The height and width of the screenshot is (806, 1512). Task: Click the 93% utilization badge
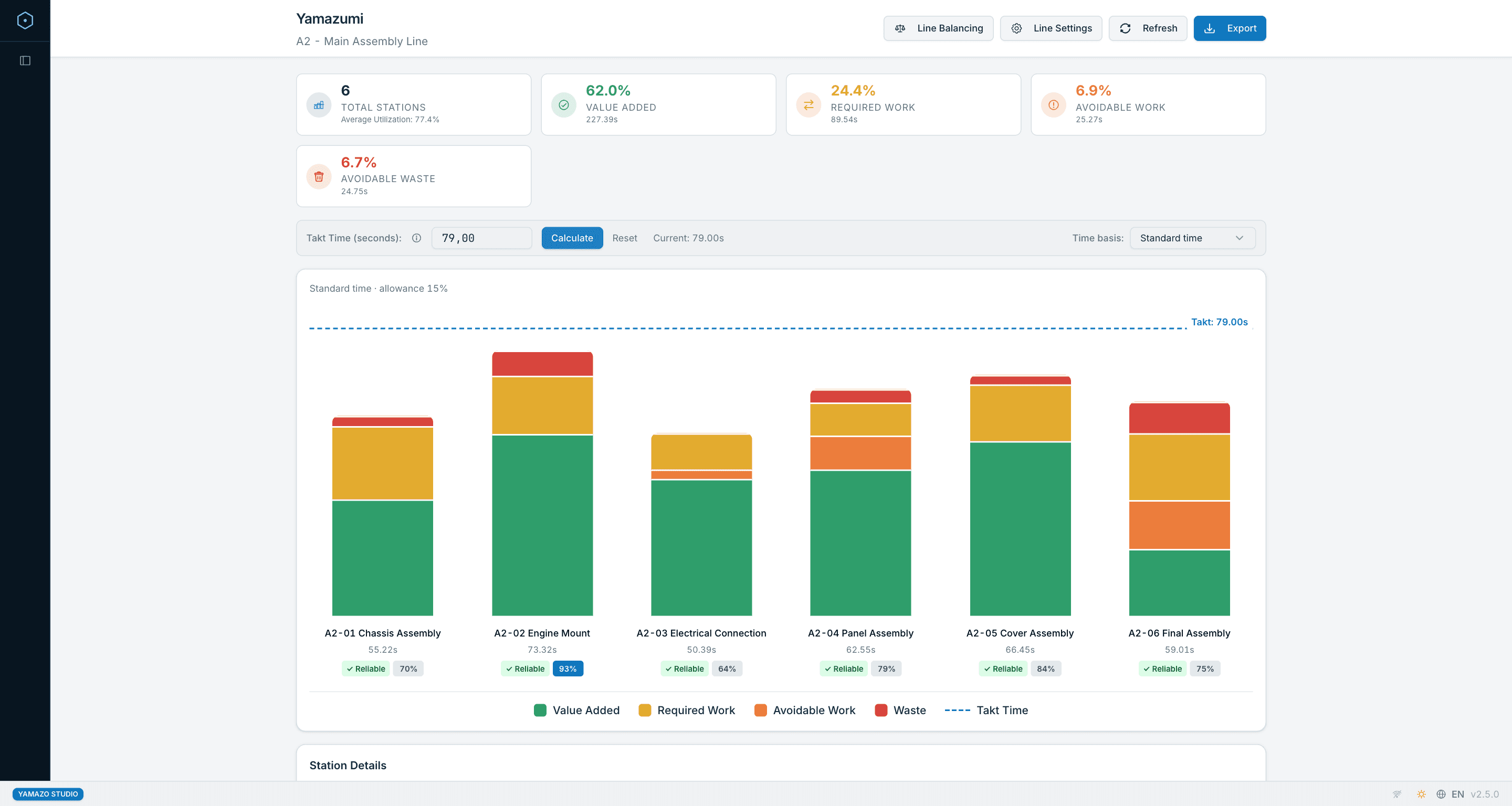[x=568, y=669]
